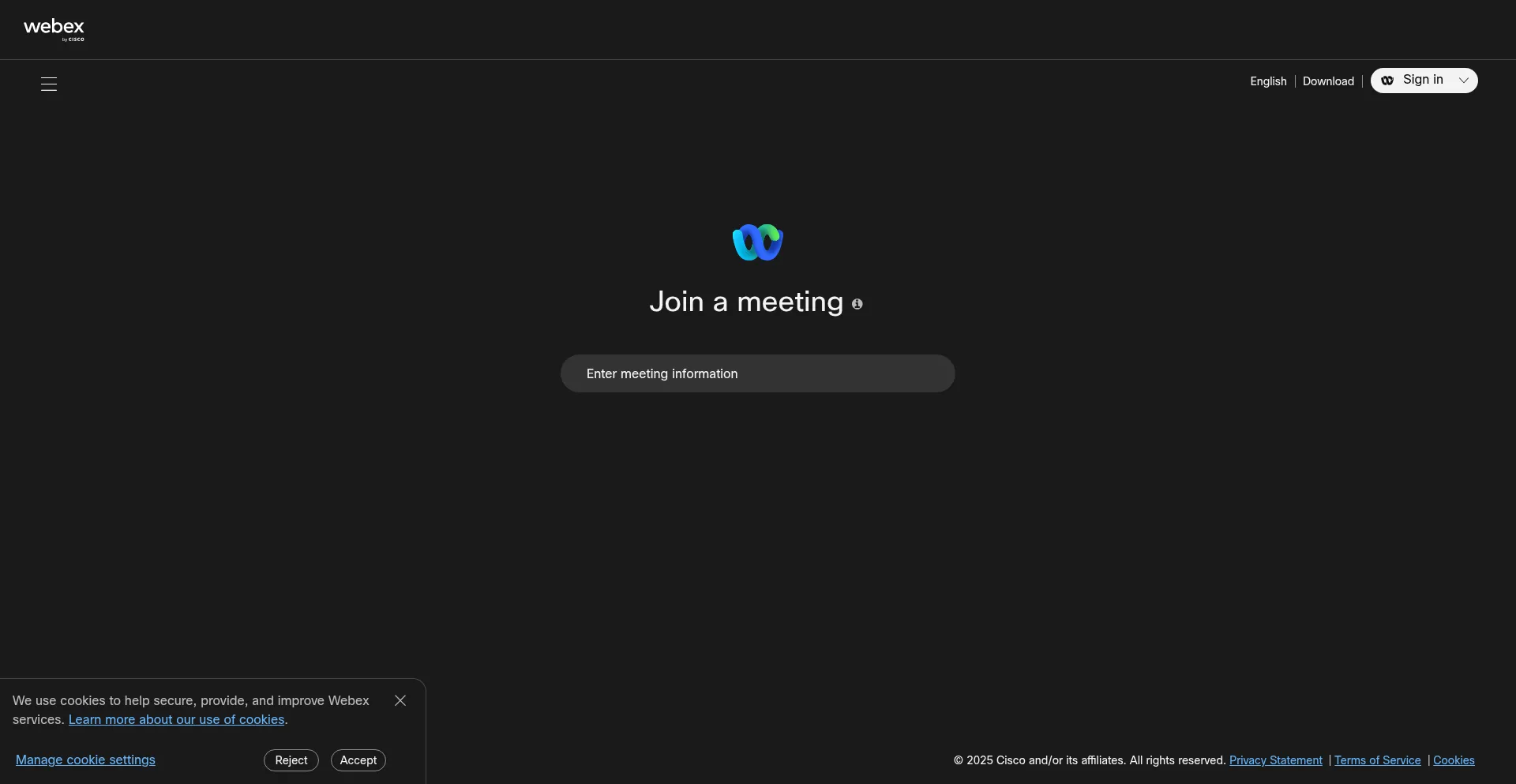
Task: Reject the cookies
Action: pyautogui.click(x=291, y=760)
